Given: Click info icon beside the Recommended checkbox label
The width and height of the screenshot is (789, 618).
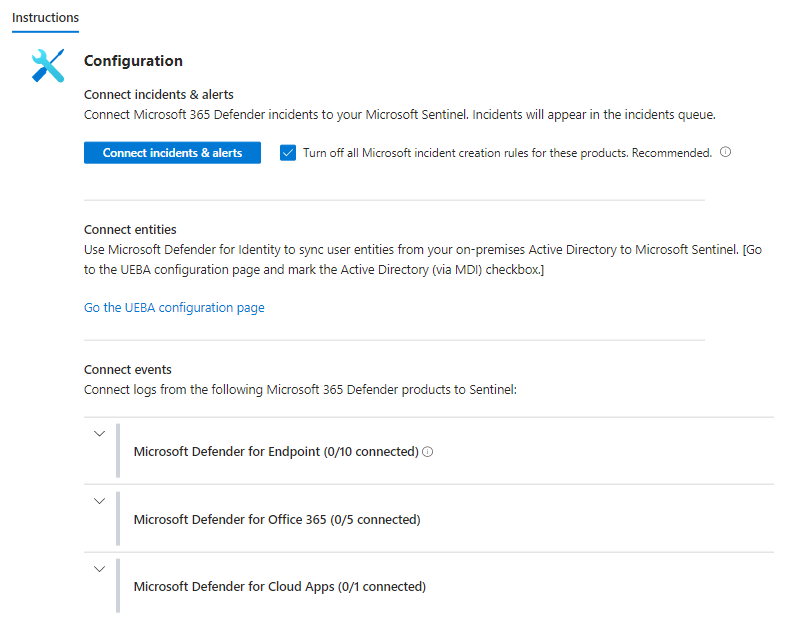Looking at the screenshot, I should 726,153.
